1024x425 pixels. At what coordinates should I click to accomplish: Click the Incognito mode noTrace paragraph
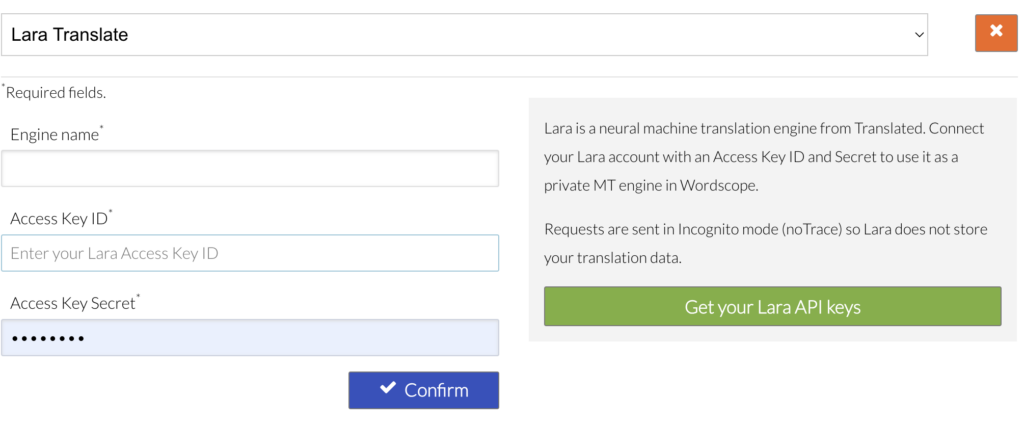click(x=765, y=244)
